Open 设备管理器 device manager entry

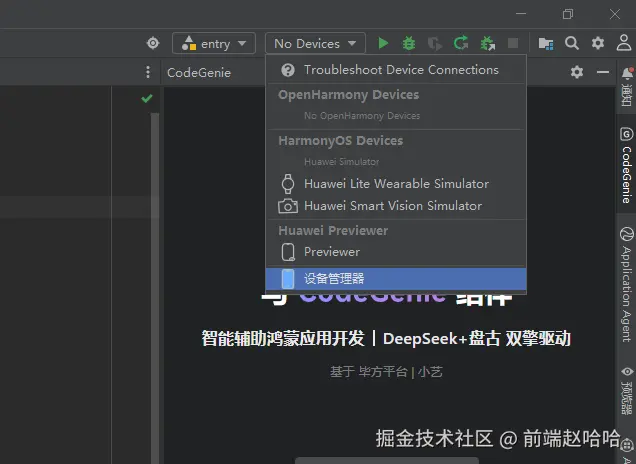click(x=396, y=279)
